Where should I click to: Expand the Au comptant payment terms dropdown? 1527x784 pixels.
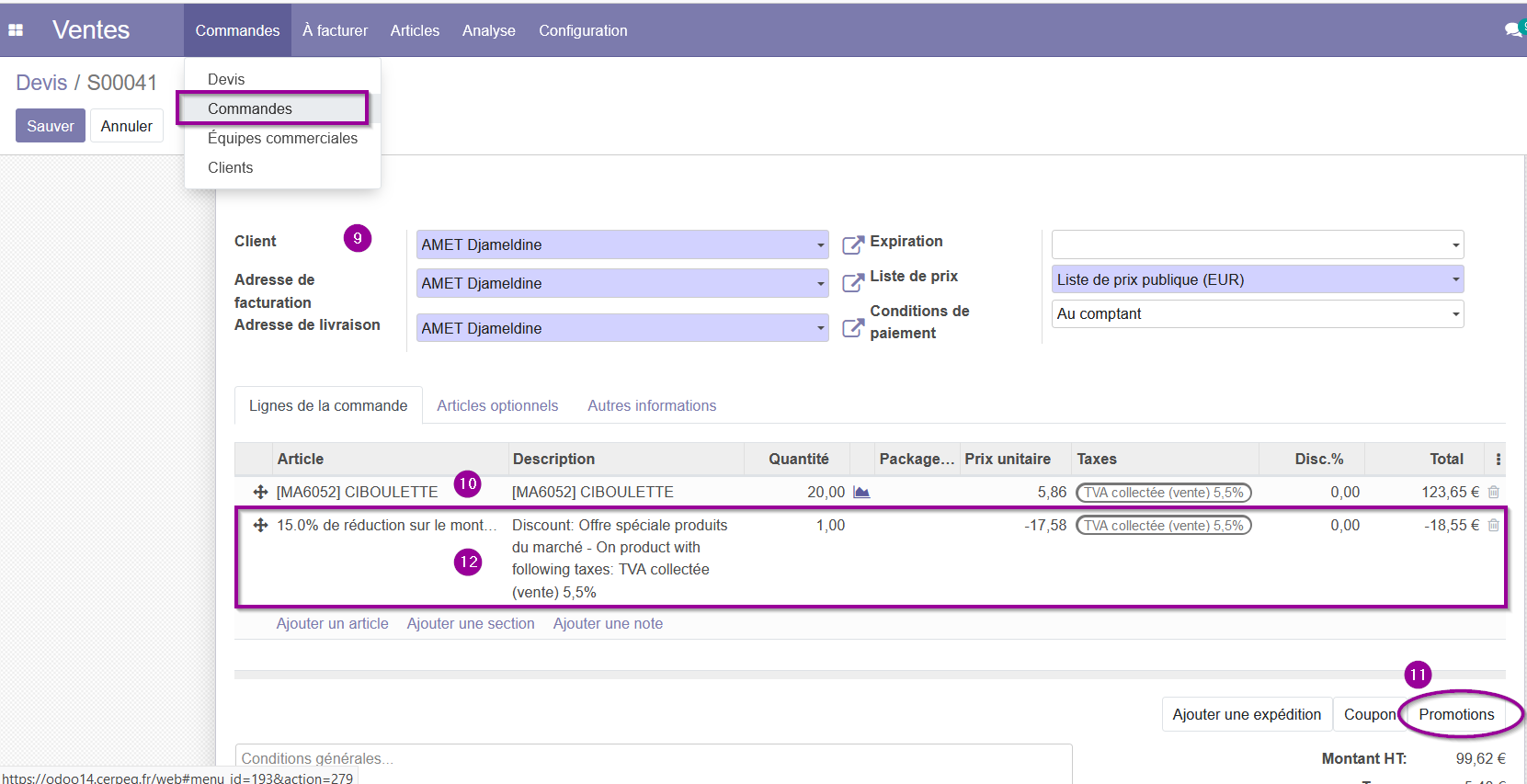click(1455, 314)
